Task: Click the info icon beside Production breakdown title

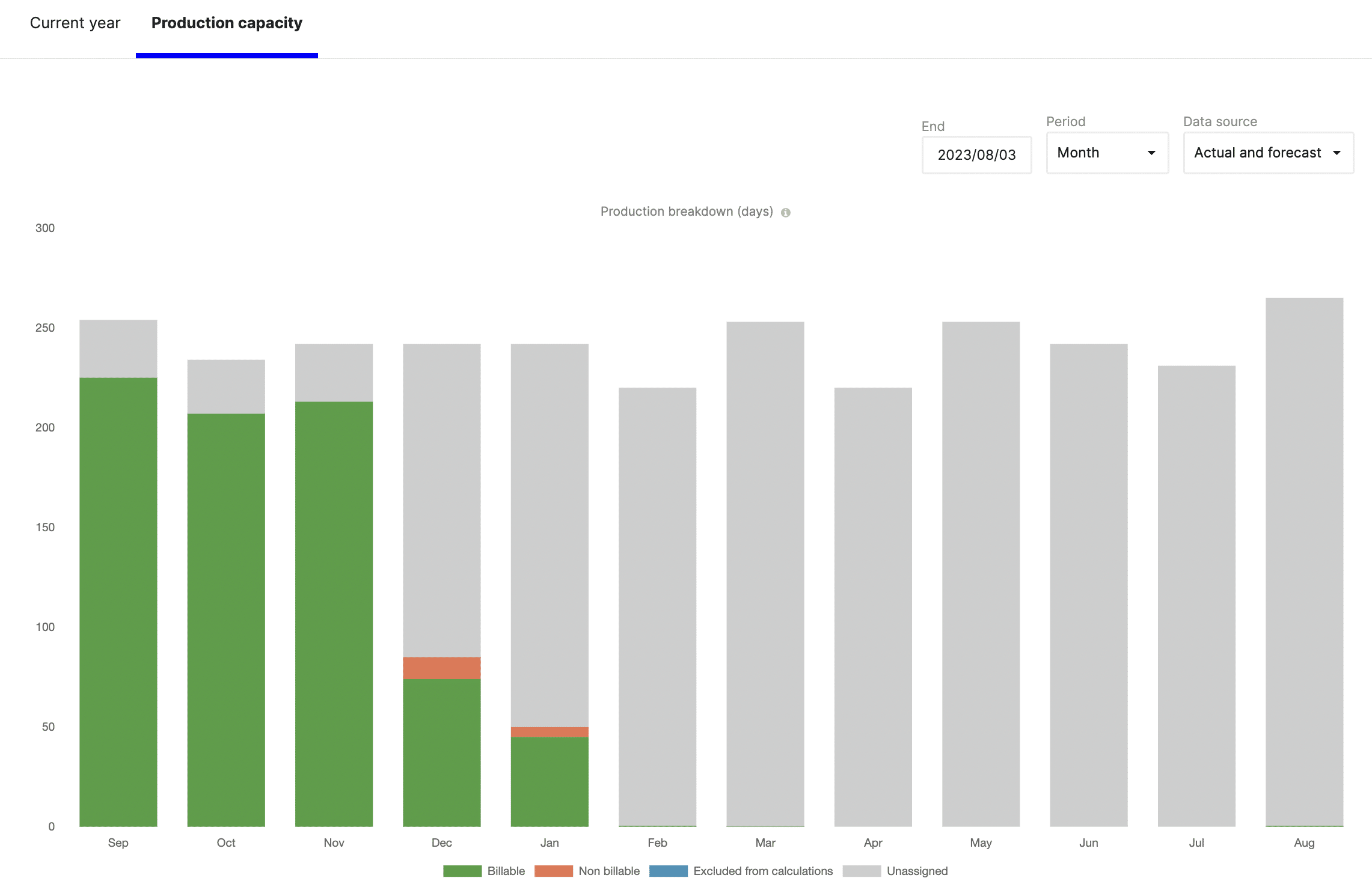Action: pos(785,212)
